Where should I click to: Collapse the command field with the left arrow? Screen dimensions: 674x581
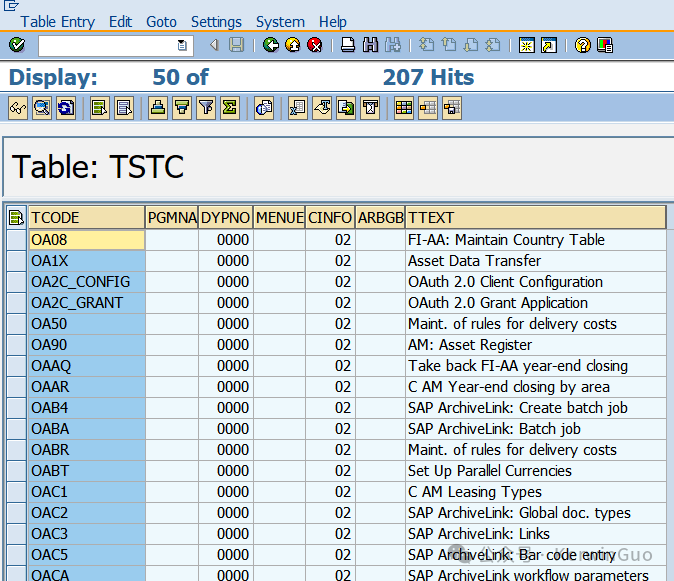pyautogui.click(x=214, y=45)
